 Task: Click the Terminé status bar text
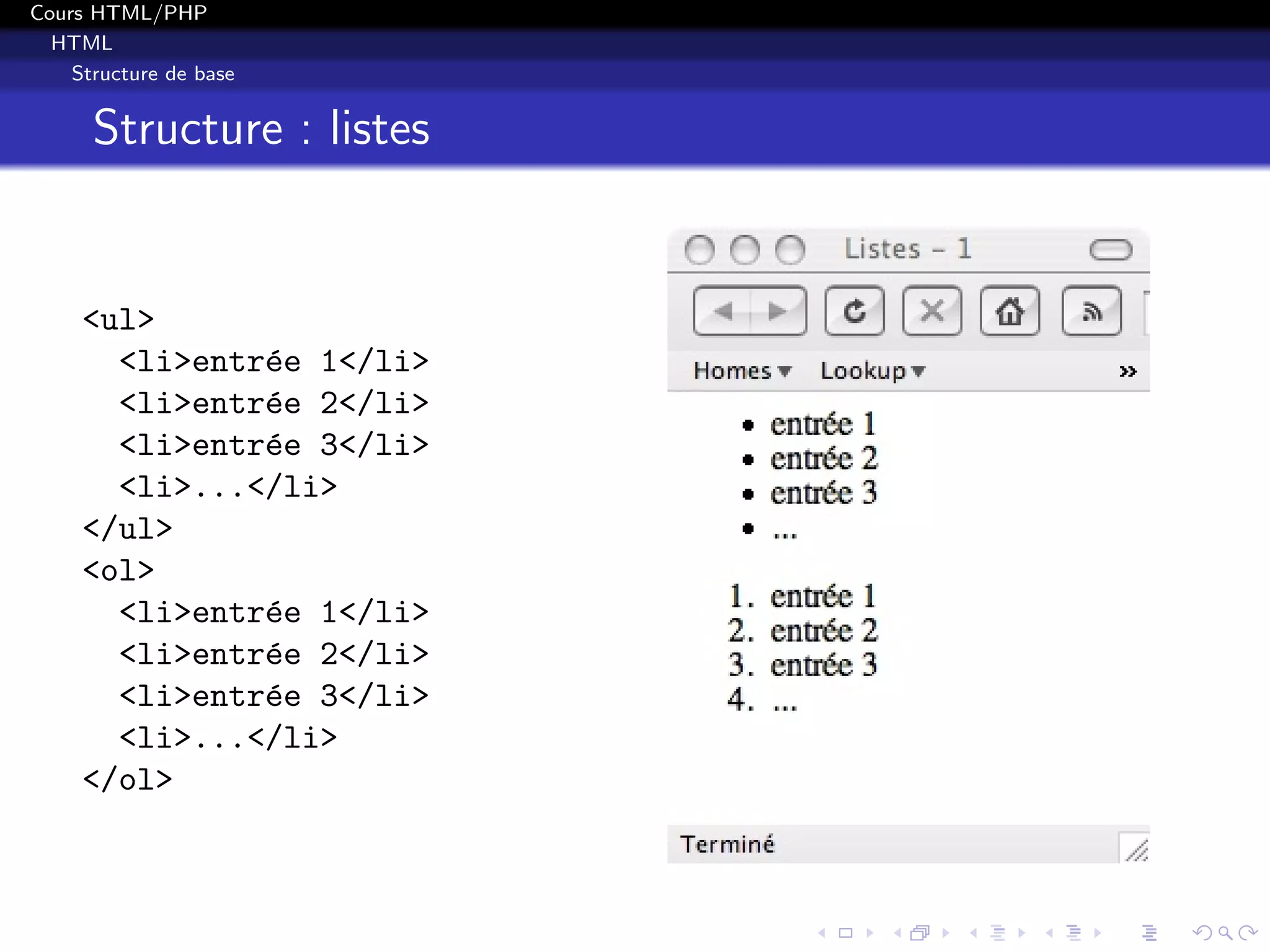coord(727,844)
